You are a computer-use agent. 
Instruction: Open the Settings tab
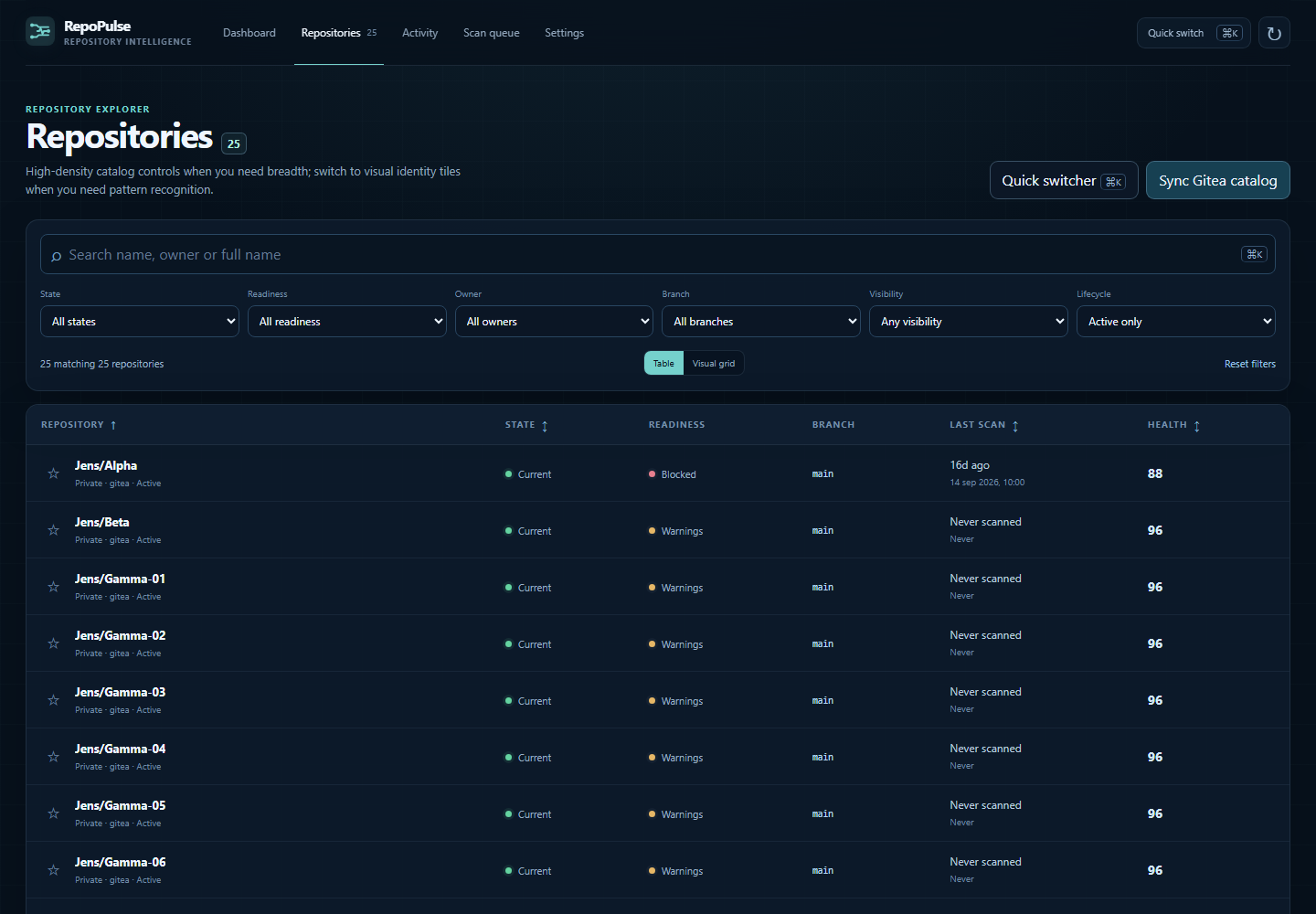pos(564,33)
